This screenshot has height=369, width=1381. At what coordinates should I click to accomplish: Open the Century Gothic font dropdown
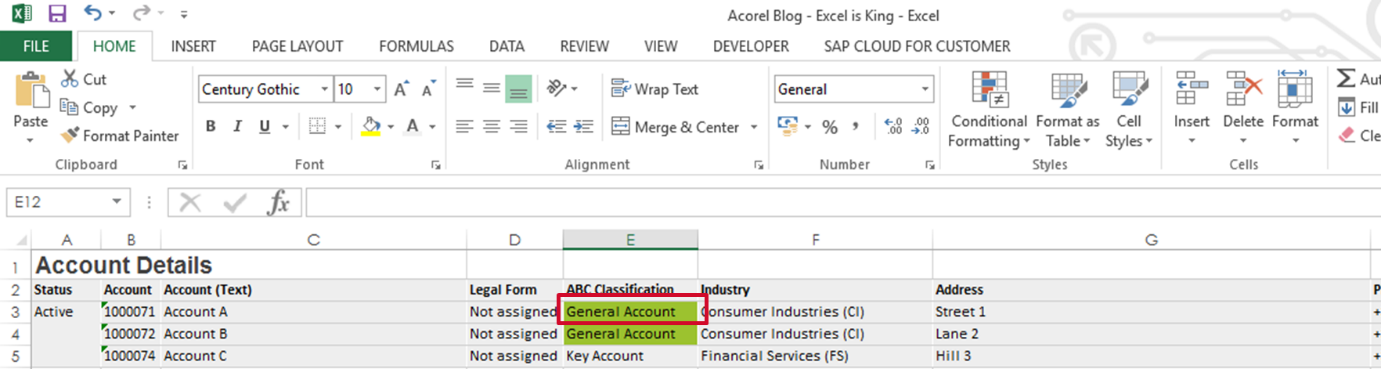tap(324, 89)
